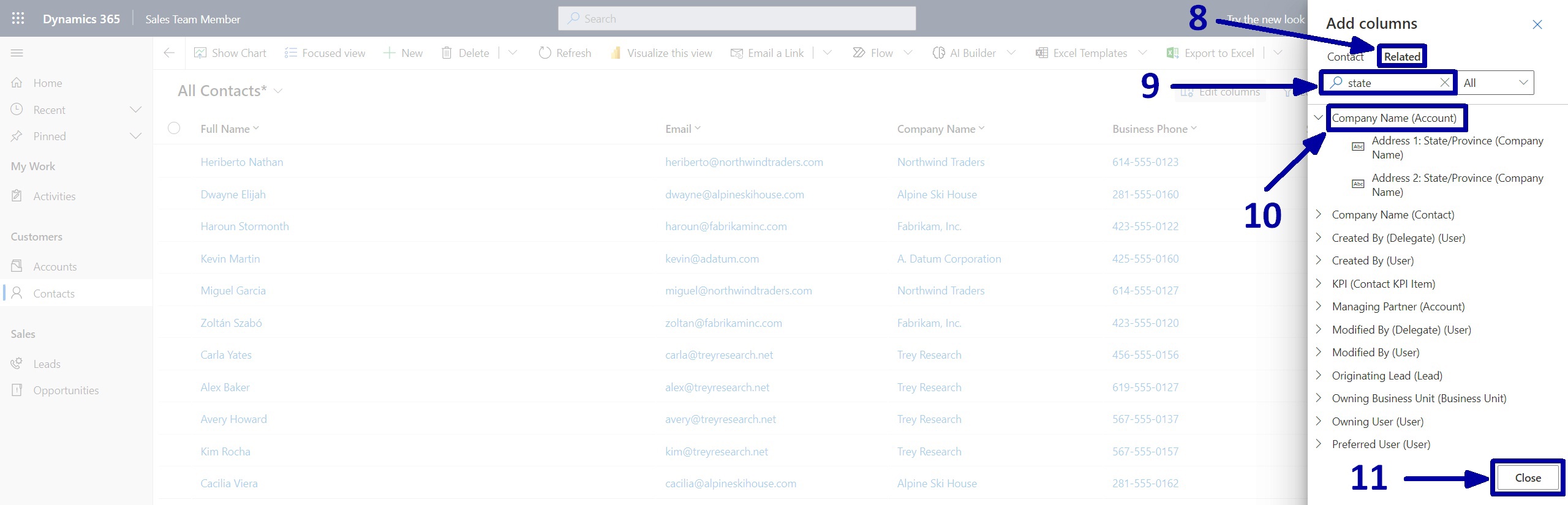Open the A. Datum Corporation company link
Screen dimensions: 1568x505
949,259
